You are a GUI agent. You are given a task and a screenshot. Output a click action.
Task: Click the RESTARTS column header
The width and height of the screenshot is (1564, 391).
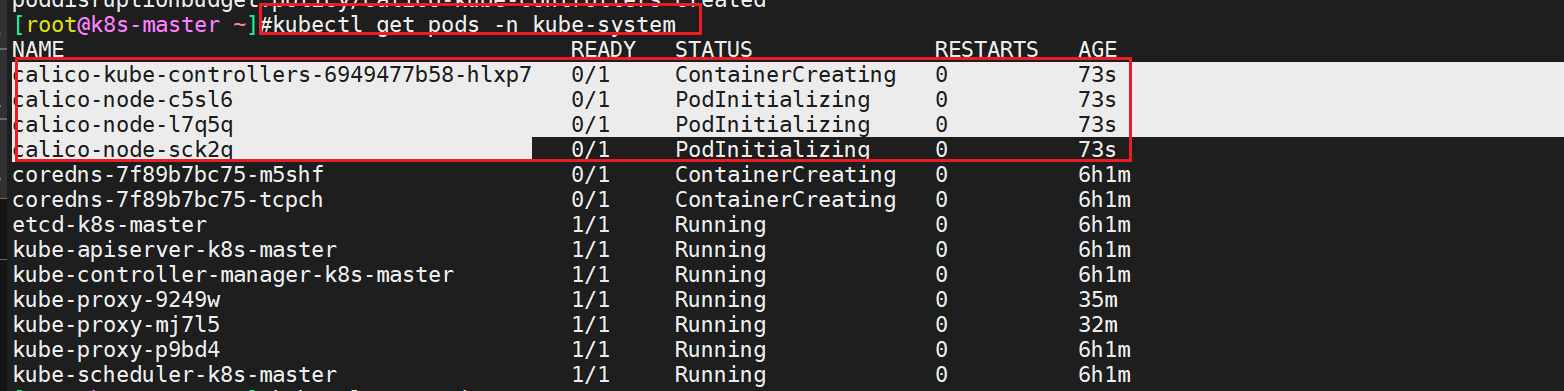coord(987,49)
